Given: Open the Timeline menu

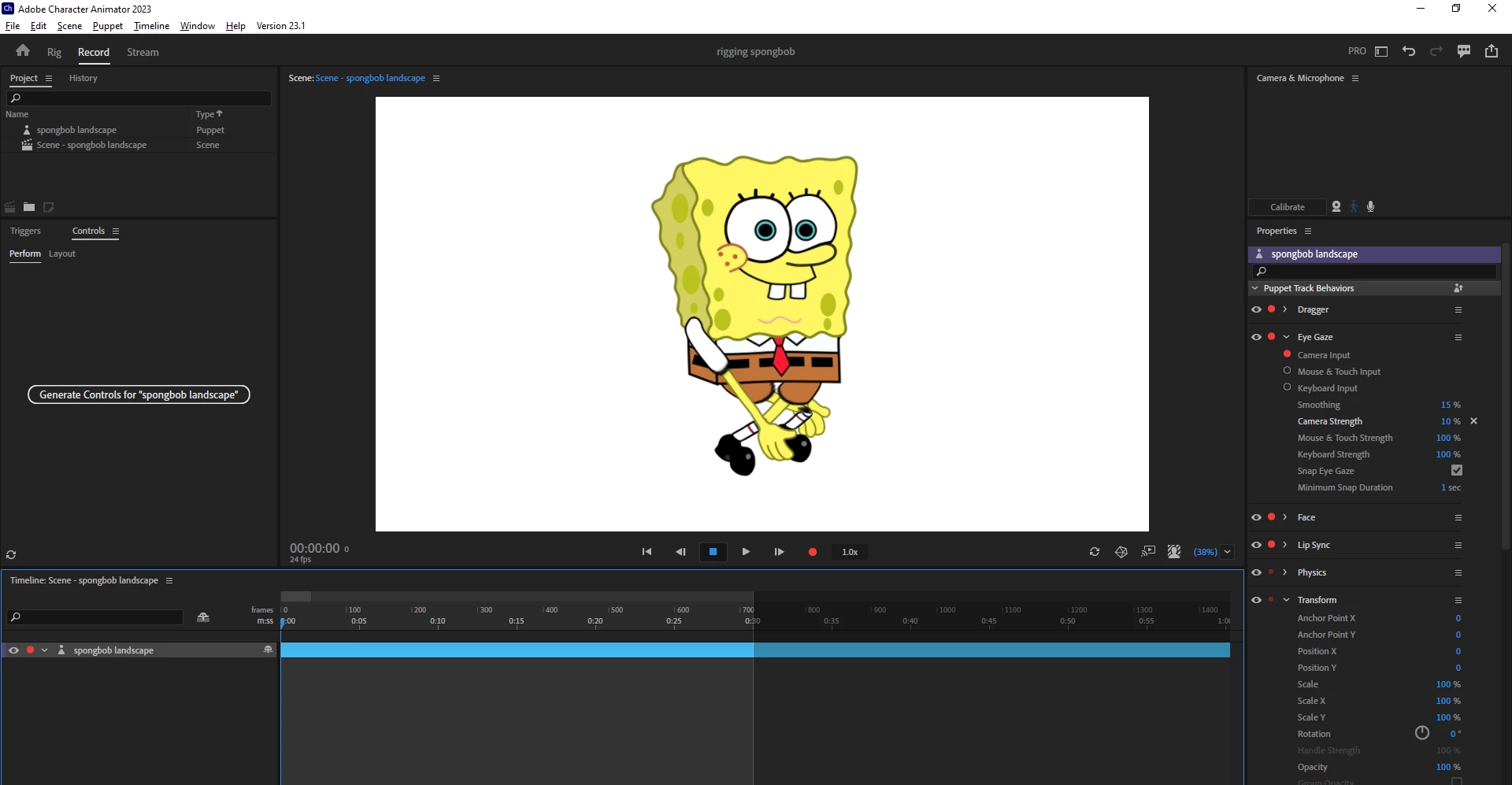Looking at the screenshot, I should click(151, 25).
